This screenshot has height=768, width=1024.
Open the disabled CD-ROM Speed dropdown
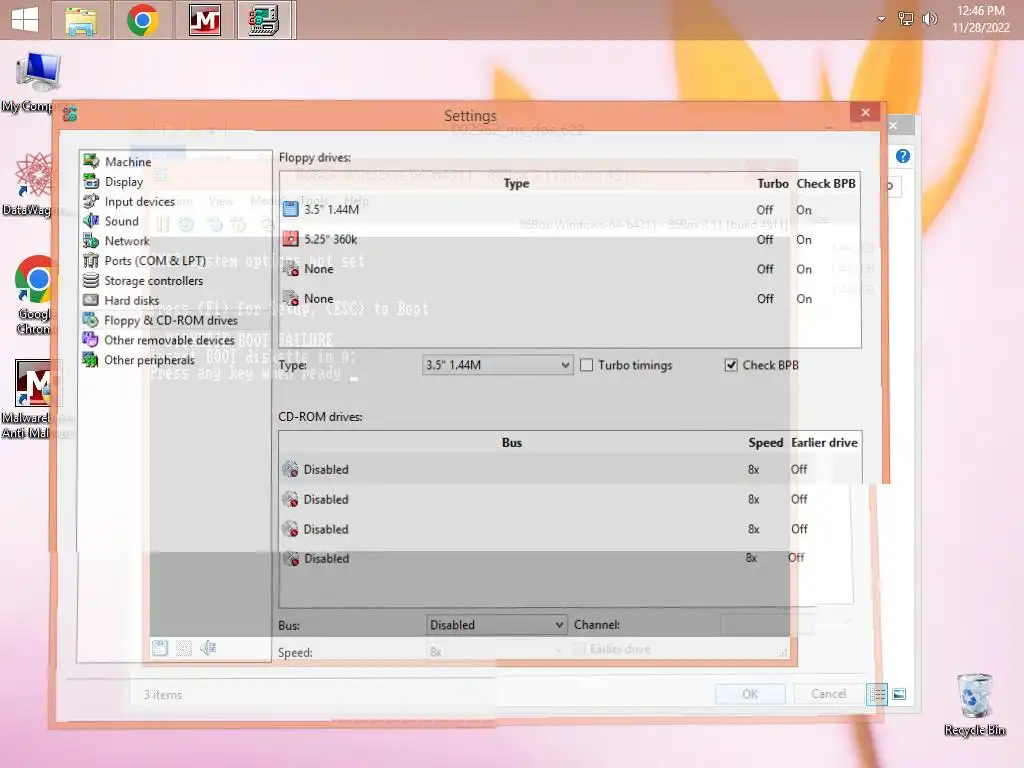point(495,651)
